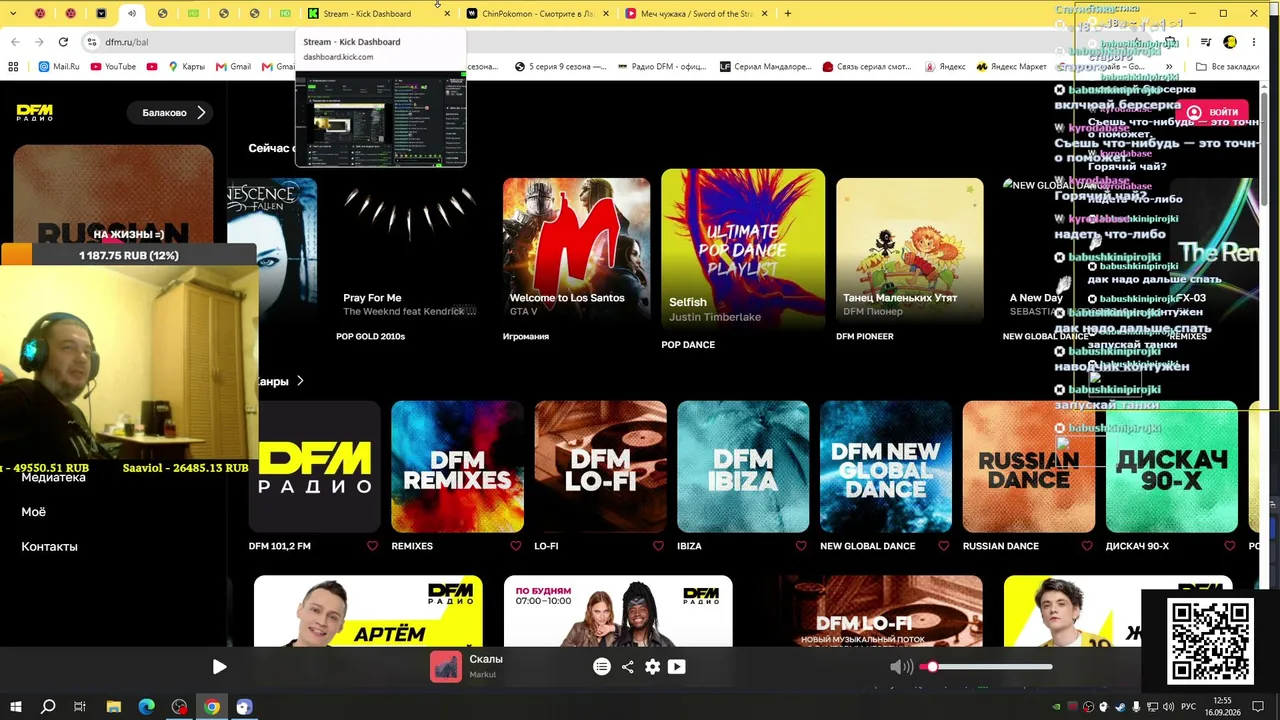Open File Explorer from the taskbar
This screenshot has width=1280, height=720.
tap(113, 707)
